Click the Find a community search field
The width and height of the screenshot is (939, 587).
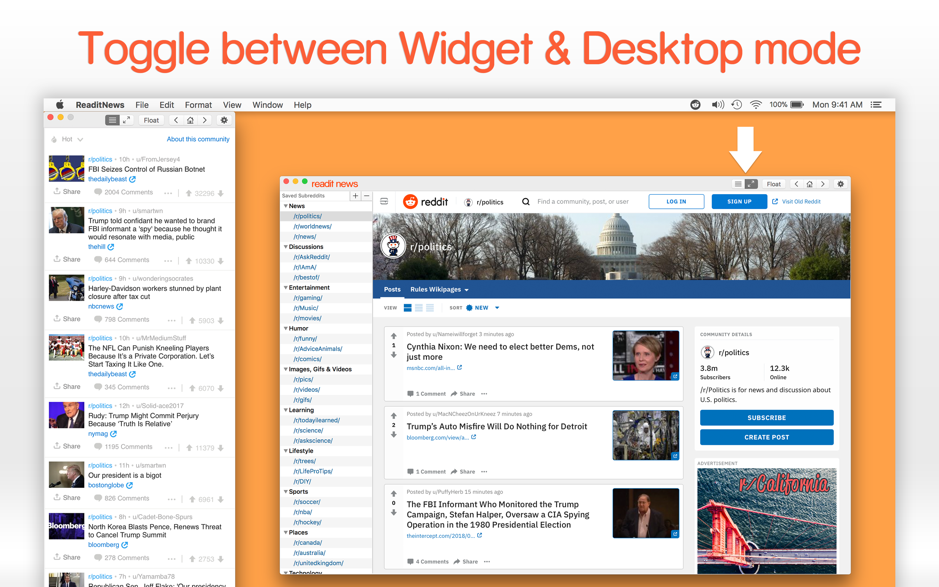pyautogui.click(x=583, y=202)
